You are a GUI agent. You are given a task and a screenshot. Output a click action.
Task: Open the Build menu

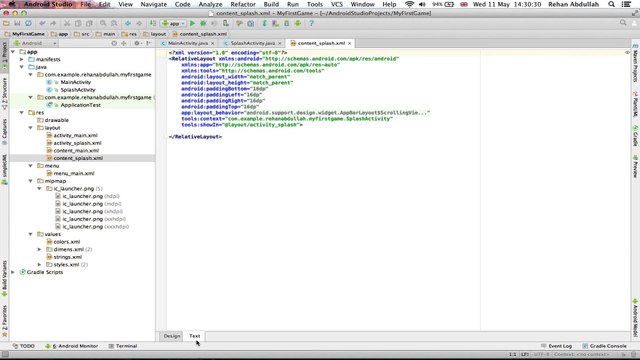pos(271,4)
